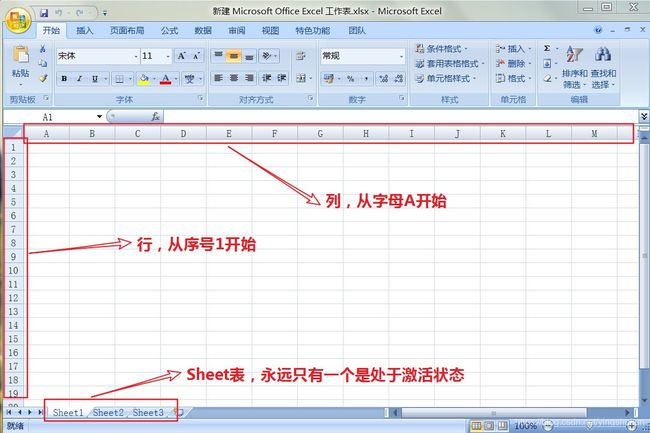Image resolution: width=650 pixels, height=433 pixels.
Task: Switch to 插入 ribbon tab
Action: [85, 30]
